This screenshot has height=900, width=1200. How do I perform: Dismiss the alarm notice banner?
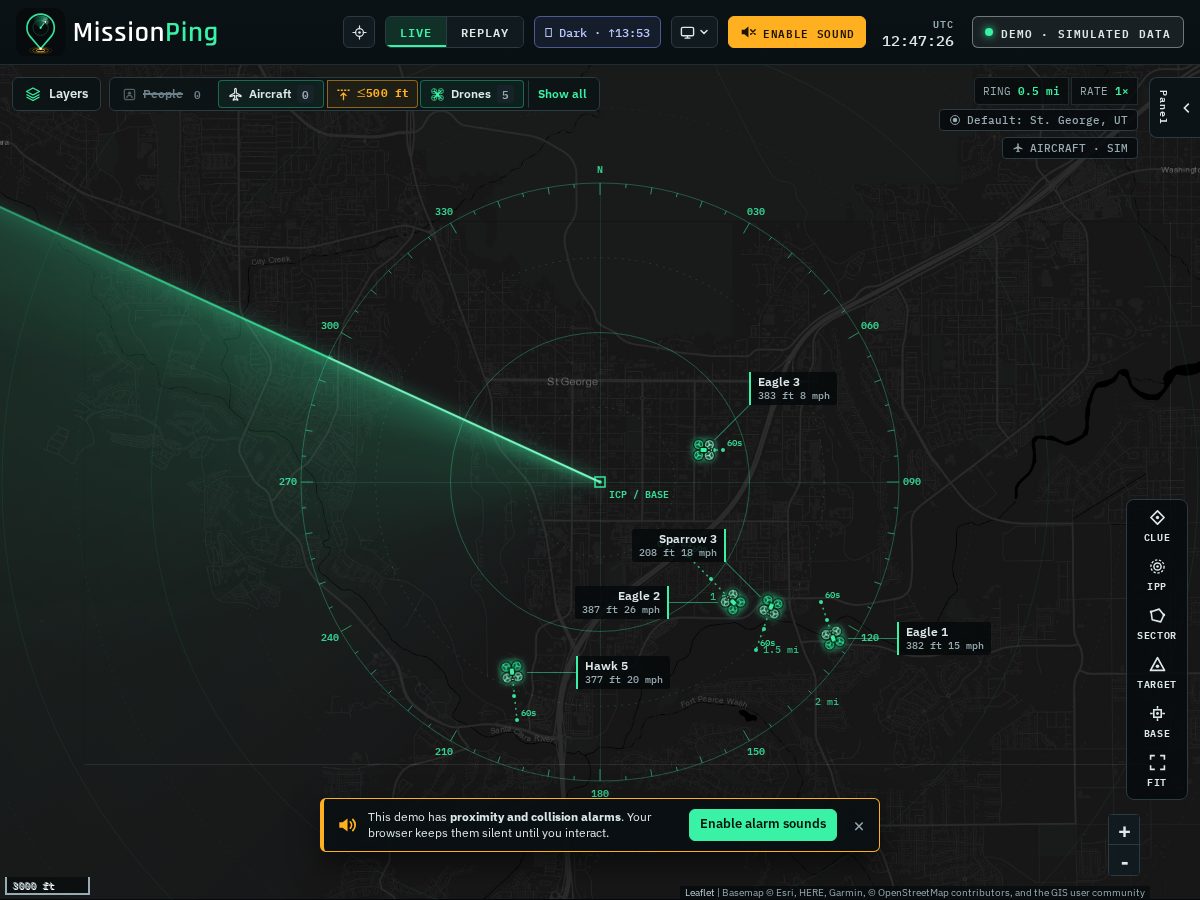[858, 826]
